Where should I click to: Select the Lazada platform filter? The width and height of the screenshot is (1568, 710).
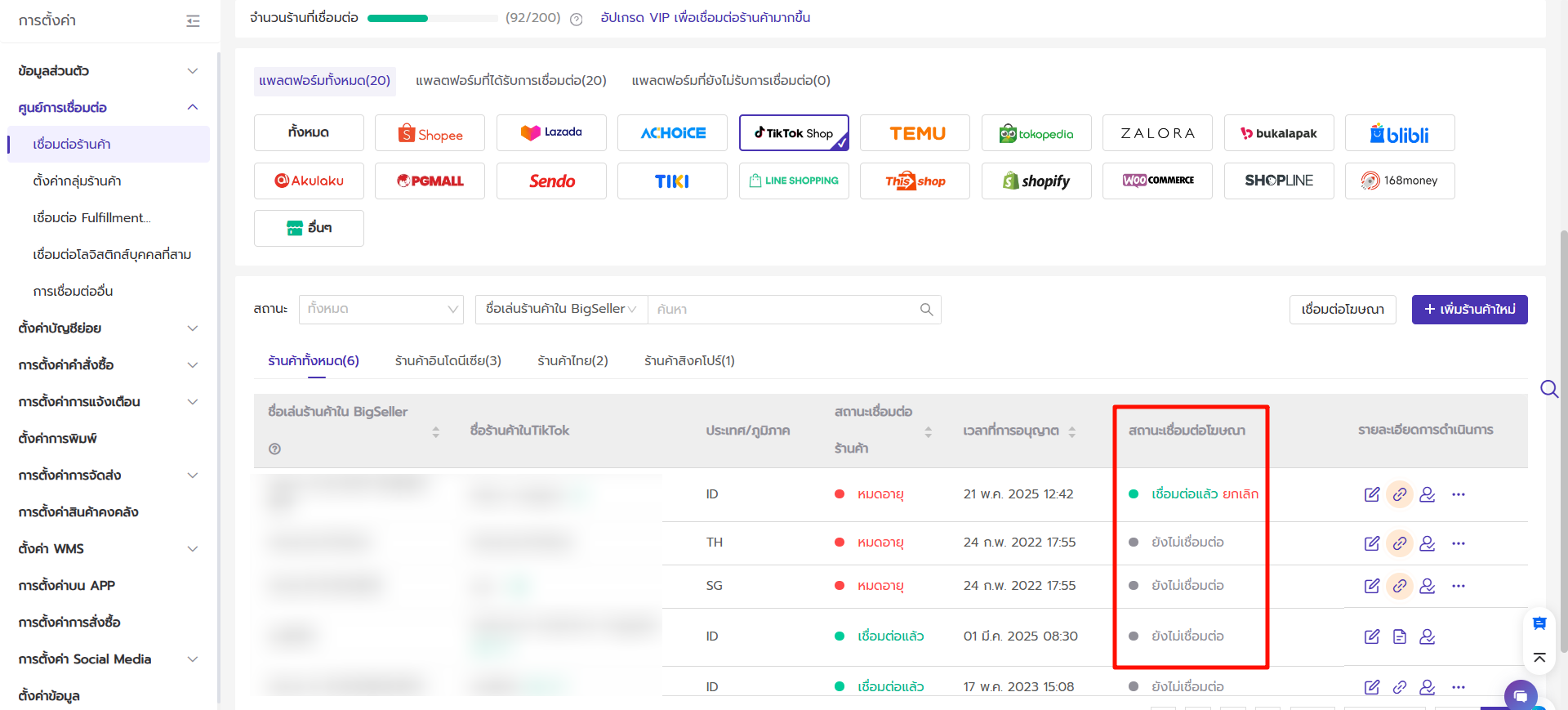point(551,133)
